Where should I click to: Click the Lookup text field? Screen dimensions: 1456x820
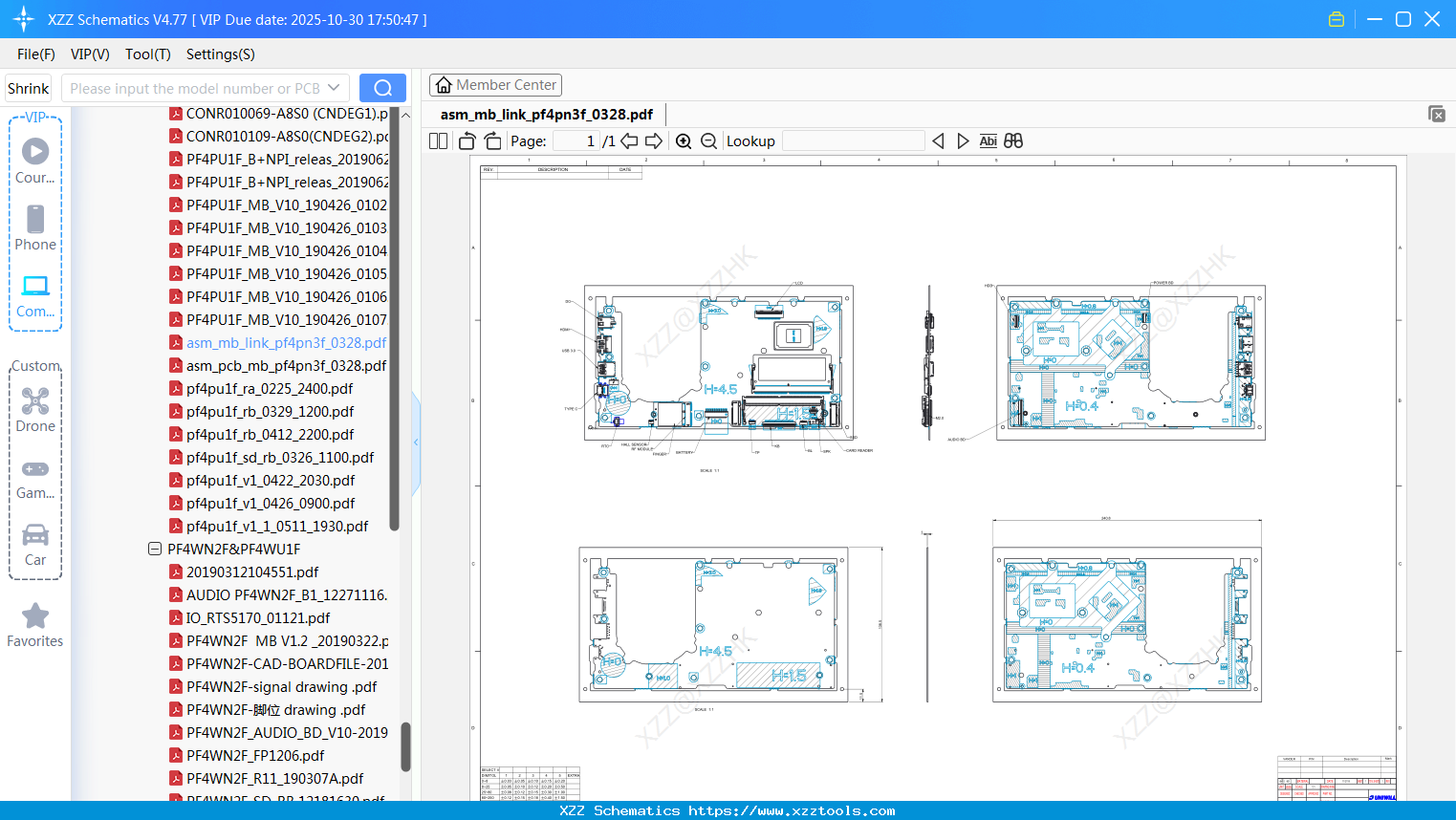click(853, 141)
